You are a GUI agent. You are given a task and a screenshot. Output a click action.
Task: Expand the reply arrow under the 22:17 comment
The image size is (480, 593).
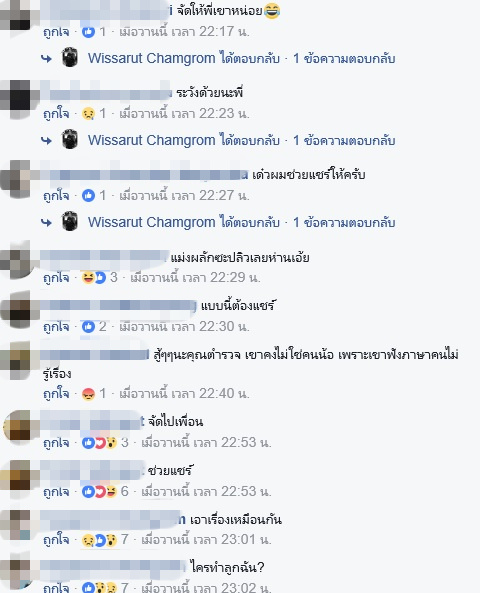tap(46, 59)
